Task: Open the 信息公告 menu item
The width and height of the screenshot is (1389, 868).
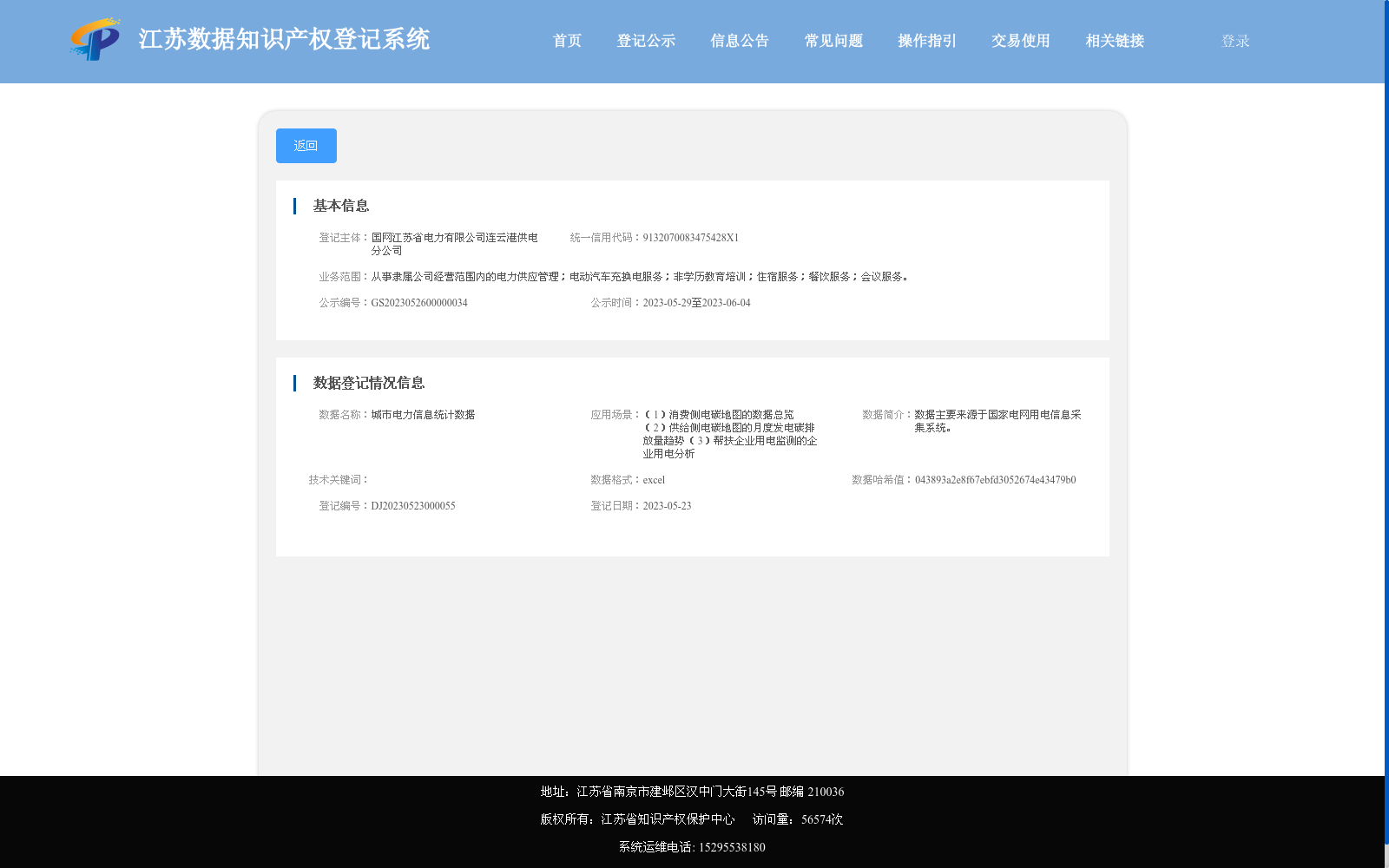Action: click(740, 41)
